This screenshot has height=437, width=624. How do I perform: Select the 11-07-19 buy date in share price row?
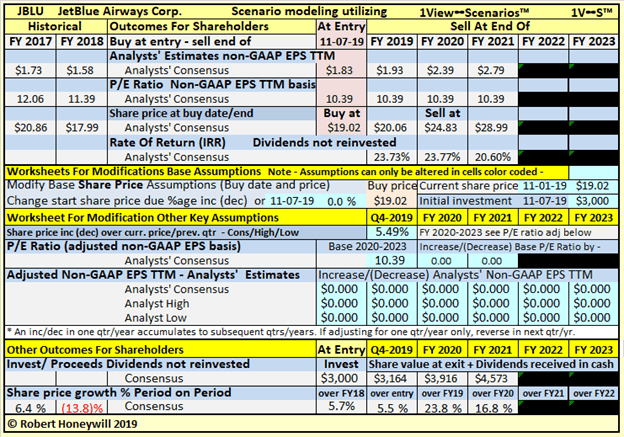pos(292,201)
